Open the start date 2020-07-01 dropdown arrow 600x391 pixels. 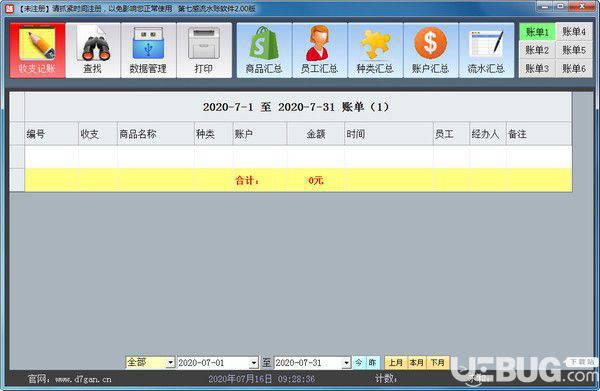(x=254, y=363)
